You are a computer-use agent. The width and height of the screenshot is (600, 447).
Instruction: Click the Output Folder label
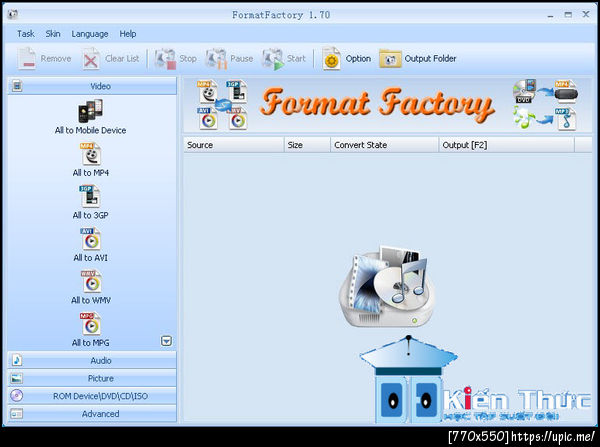click(x=430, y=59)
